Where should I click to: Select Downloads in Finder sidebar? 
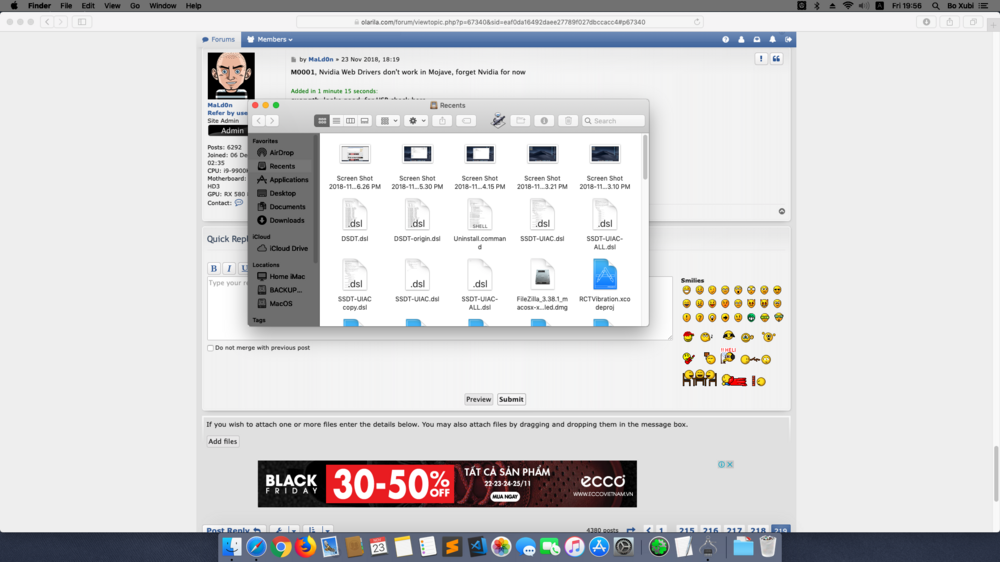286,220
